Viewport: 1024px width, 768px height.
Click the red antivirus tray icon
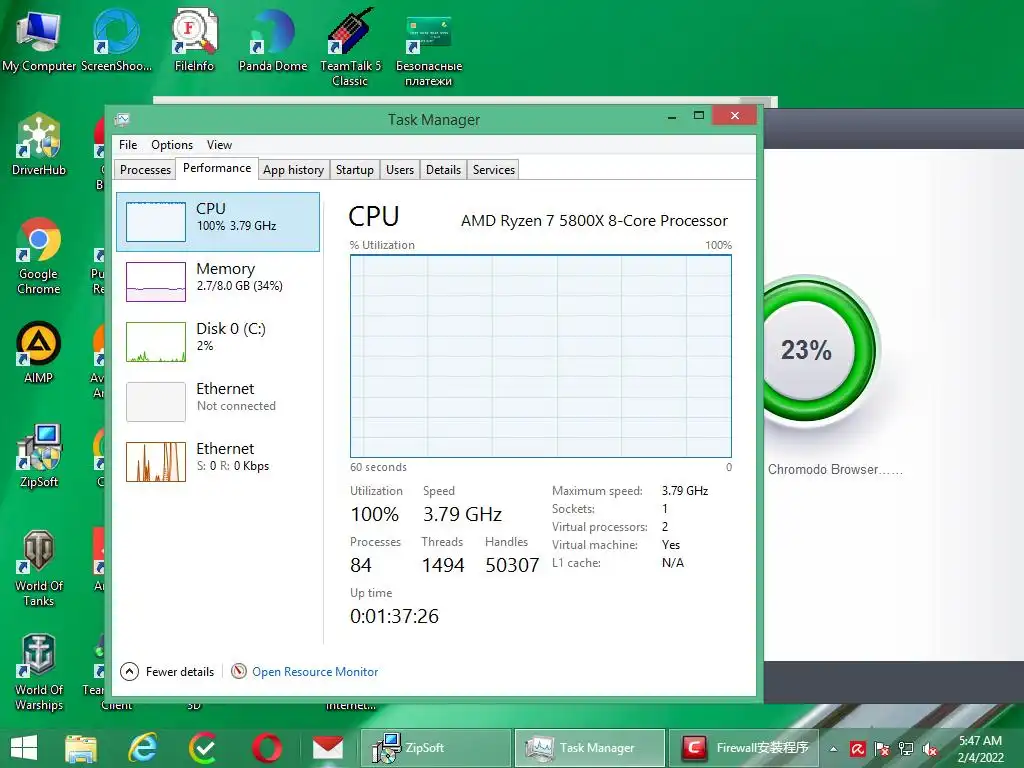click(x=857, y=748)
